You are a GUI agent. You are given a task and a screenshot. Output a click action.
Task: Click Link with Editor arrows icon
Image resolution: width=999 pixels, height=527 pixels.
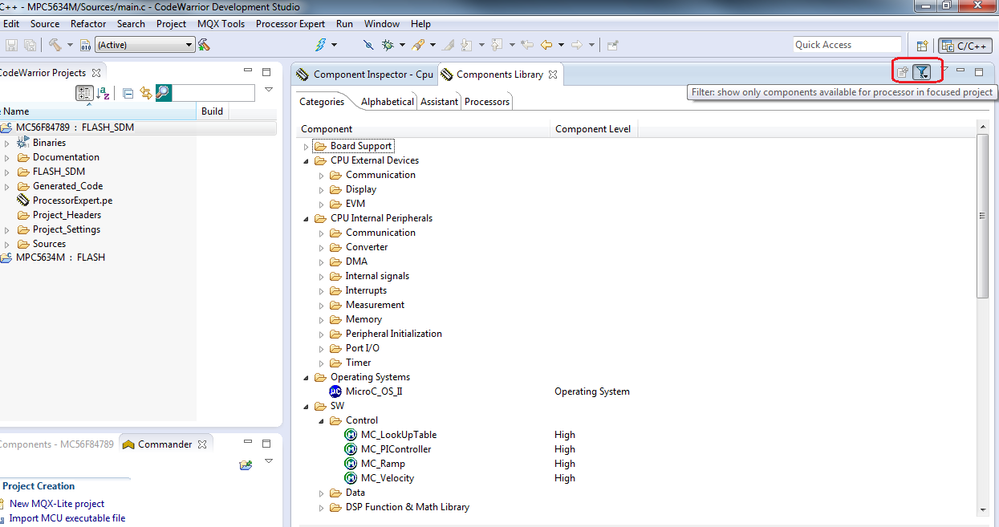tap(146, 94)
